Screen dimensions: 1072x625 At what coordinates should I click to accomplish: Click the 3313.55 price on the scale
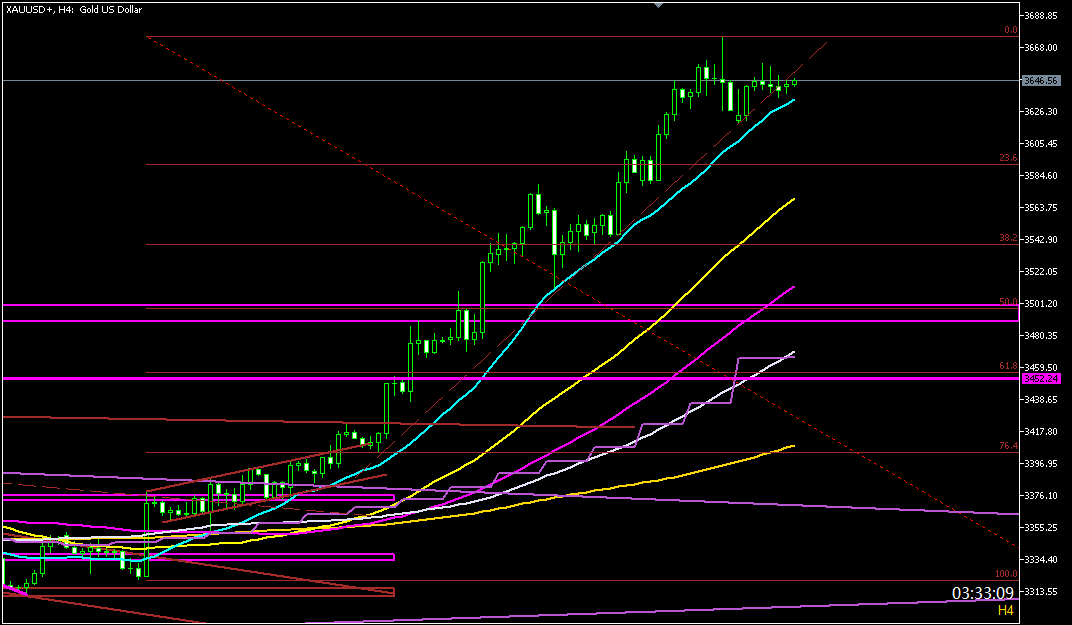click(x=1041, y=591)
